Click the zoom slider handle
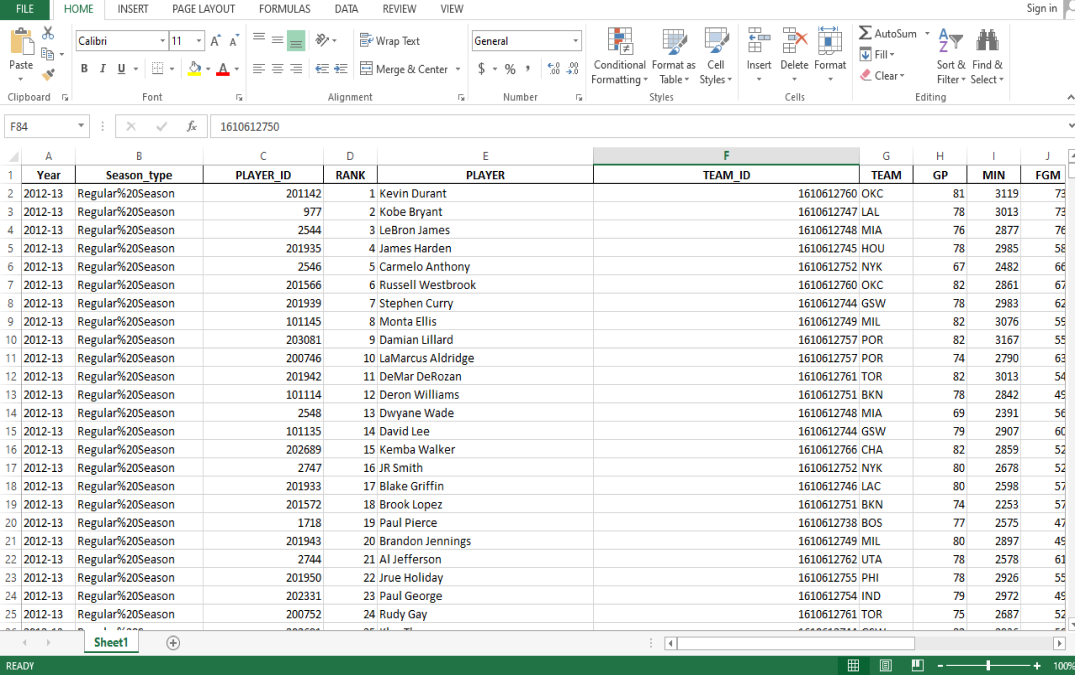 pyautogui.click(x=988, y=665)
